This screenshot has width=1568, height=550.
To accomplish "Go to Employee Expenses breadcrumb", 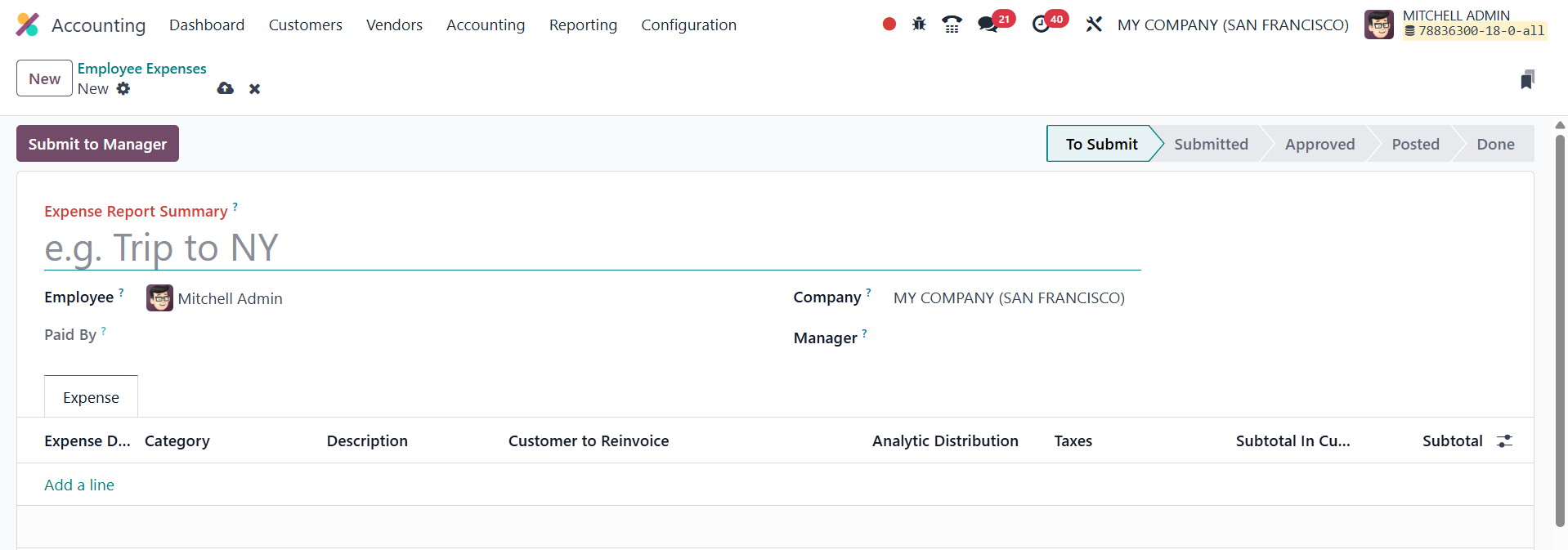I will [141, 69].
